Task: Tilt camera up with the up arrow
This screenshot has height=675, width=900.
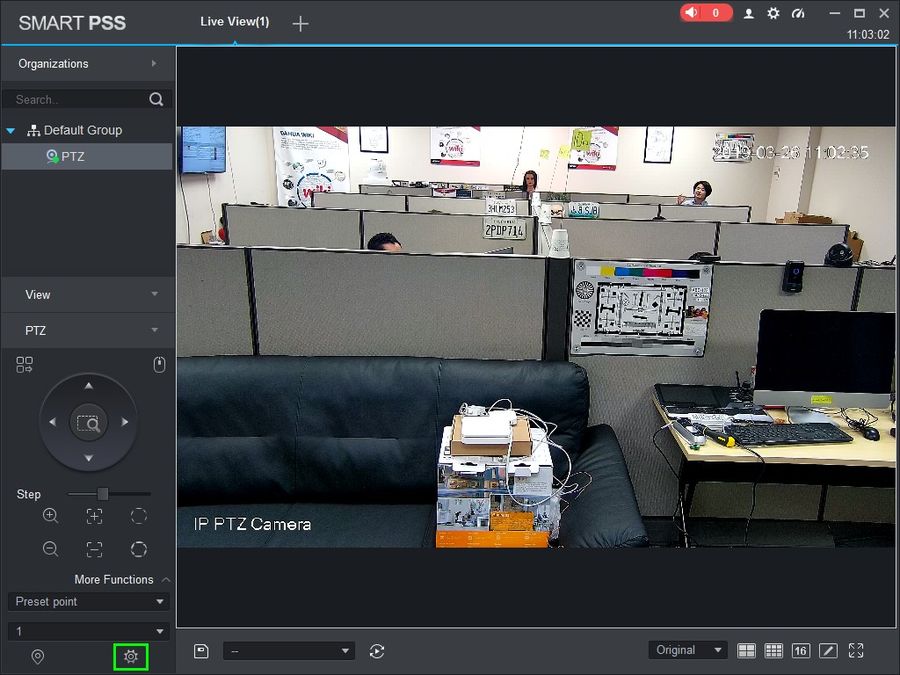Action: coord(88,386)
